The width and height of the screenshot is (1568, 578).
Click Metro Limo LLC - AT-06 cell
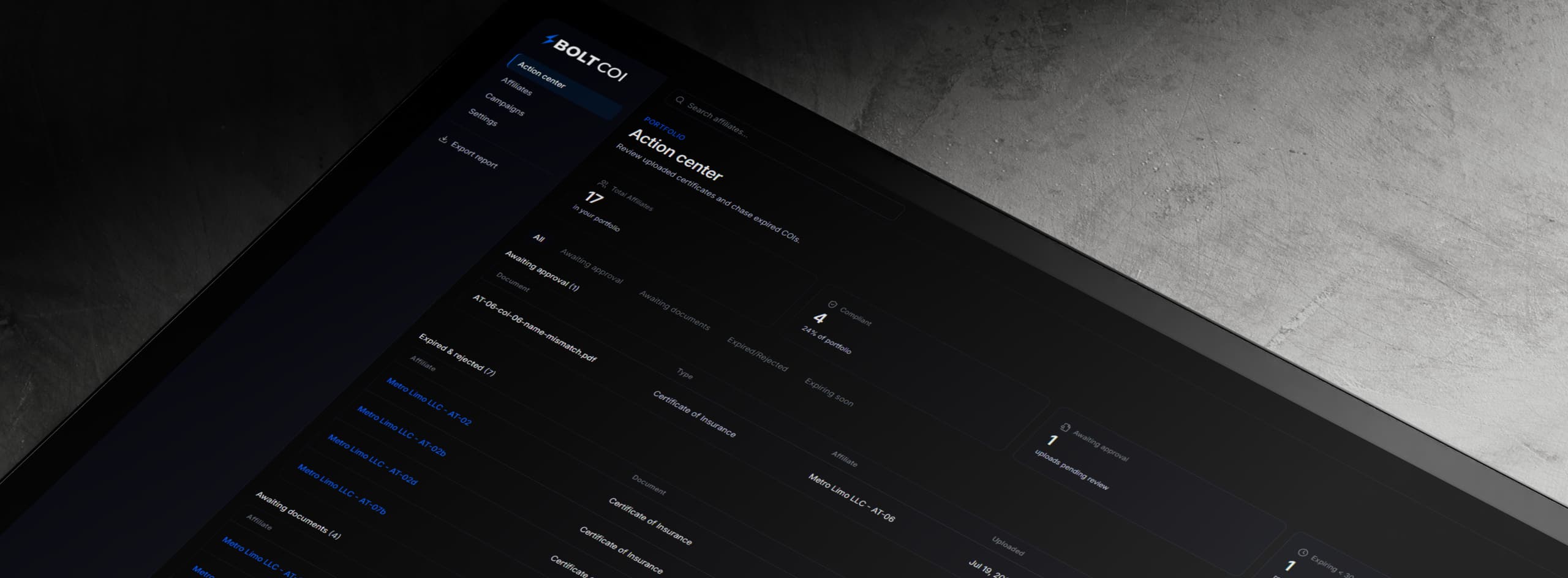tap(851, 498)
